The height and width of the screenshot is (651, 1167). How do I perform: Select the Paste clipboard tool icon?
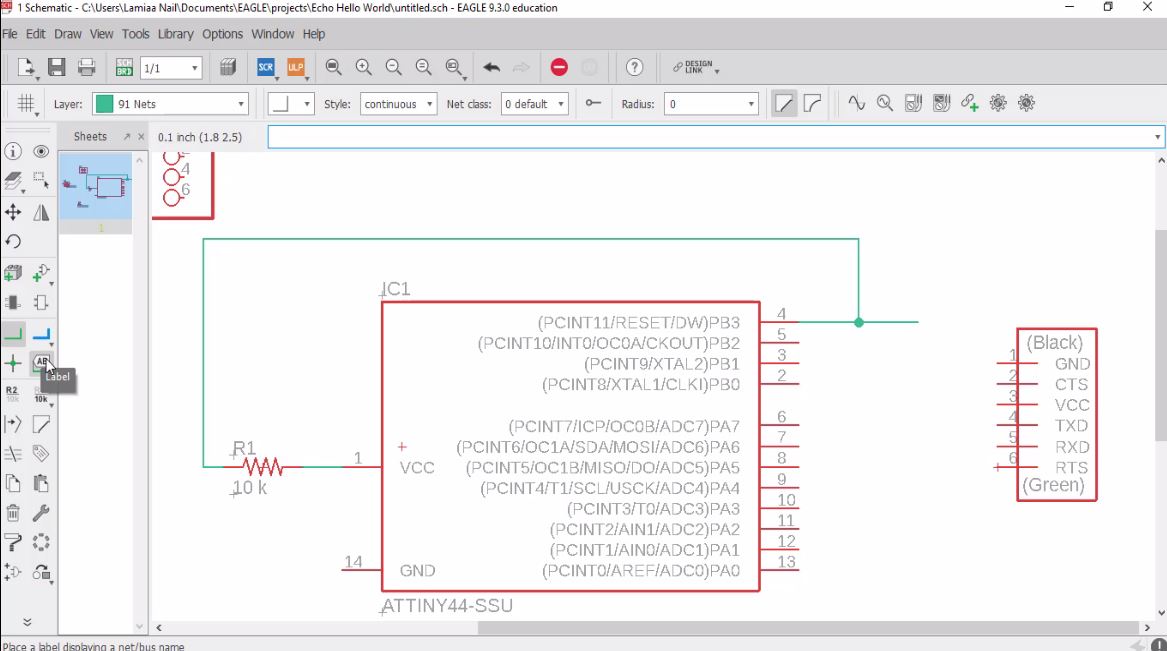[x=41, y=484]
